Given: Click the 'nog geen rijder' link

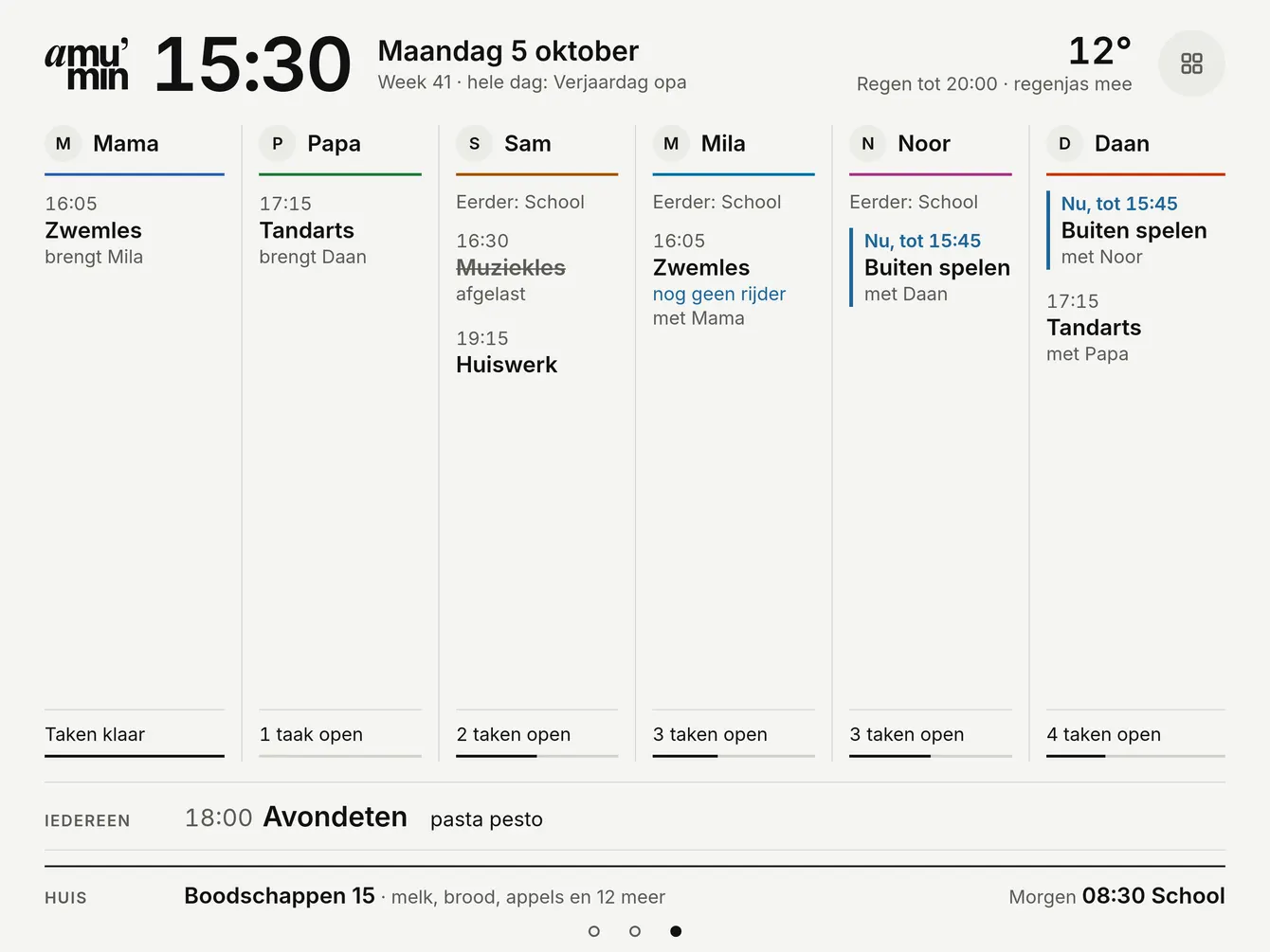Looking at the screenshot, I should pyautogui.click(x=719, y=294).
